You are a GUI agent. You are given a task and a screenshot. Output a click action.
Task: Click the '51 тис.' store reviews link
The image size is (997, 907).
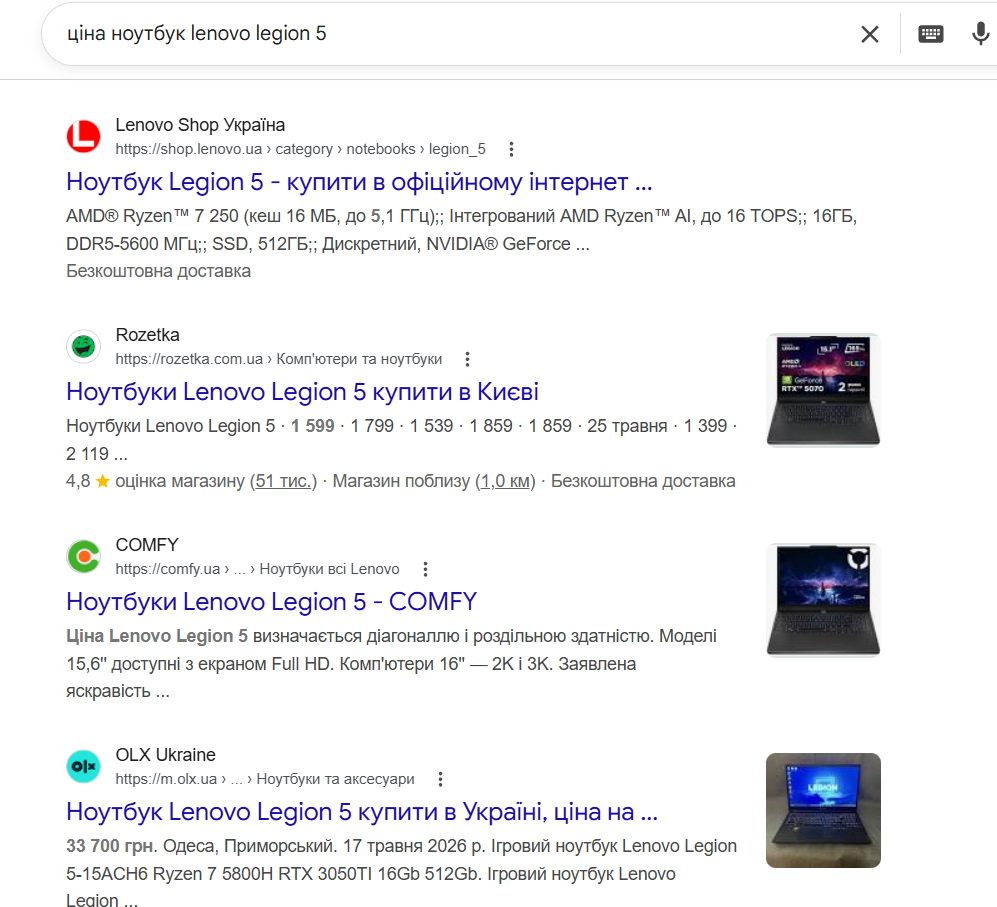[283, 481]
